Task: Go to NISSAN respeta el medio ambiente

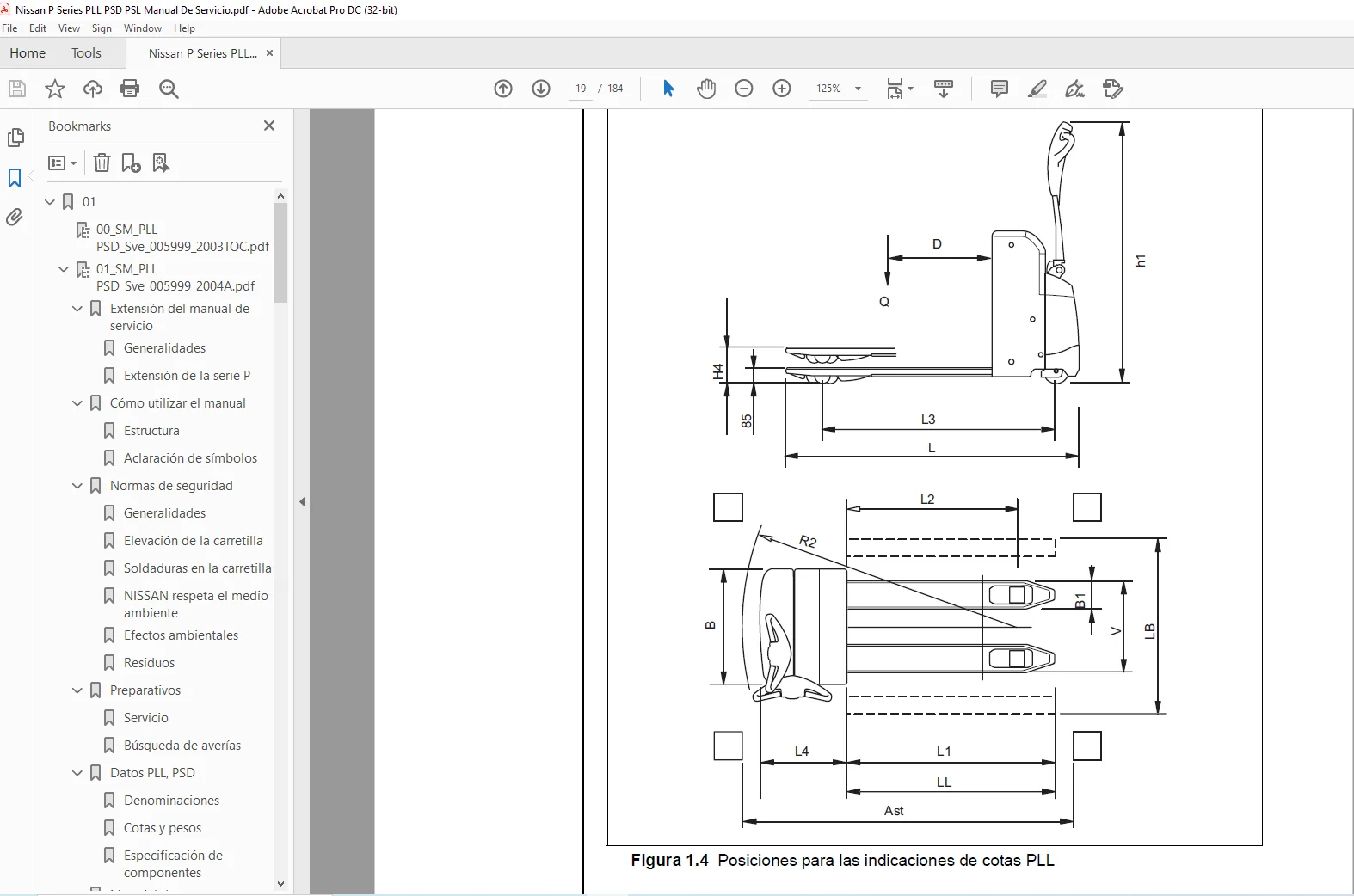Action: [x=195, y=604]
